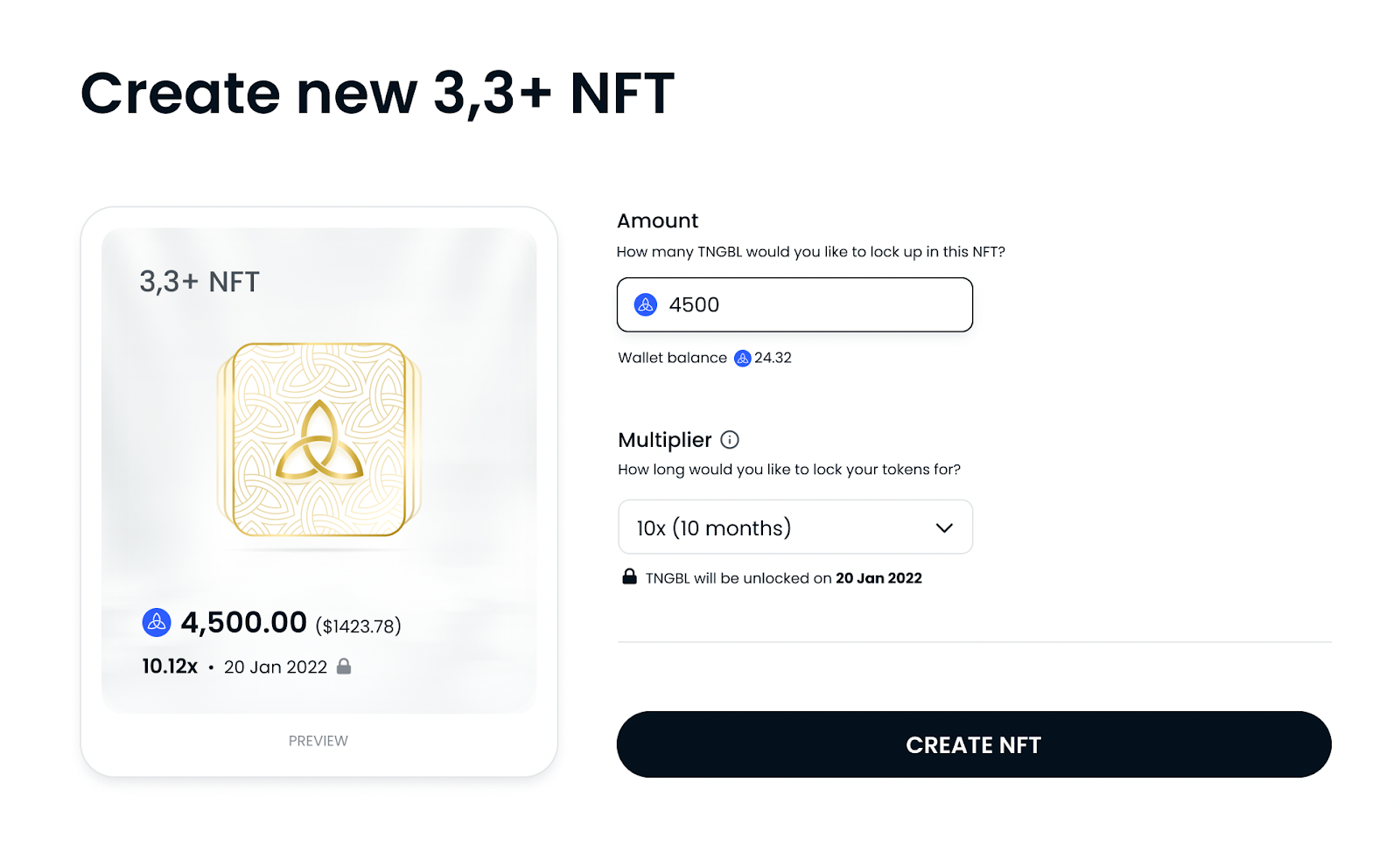
Task: Expand the multiplier dropdown chevron arrow
Action: (944, 527)
